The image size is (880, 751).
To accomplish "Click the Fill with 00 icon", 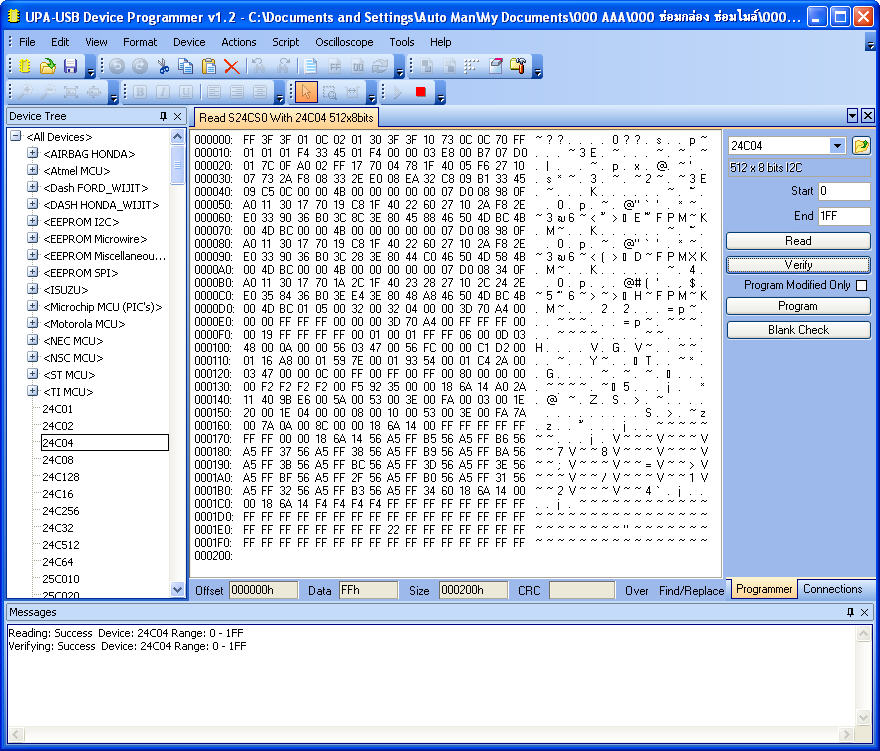I will click(358, 66).
